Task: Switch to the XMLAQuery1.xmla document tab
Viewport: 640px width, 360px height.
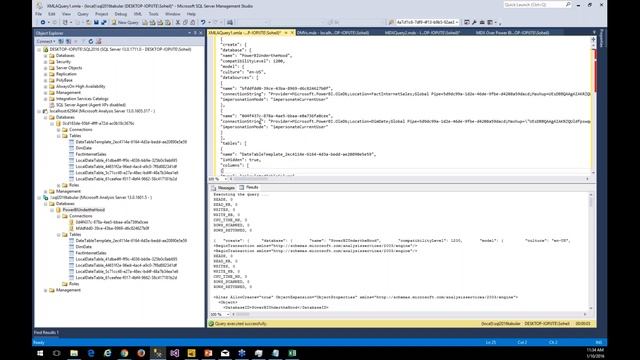Action: pyautogui.click(x=245, y=33)
